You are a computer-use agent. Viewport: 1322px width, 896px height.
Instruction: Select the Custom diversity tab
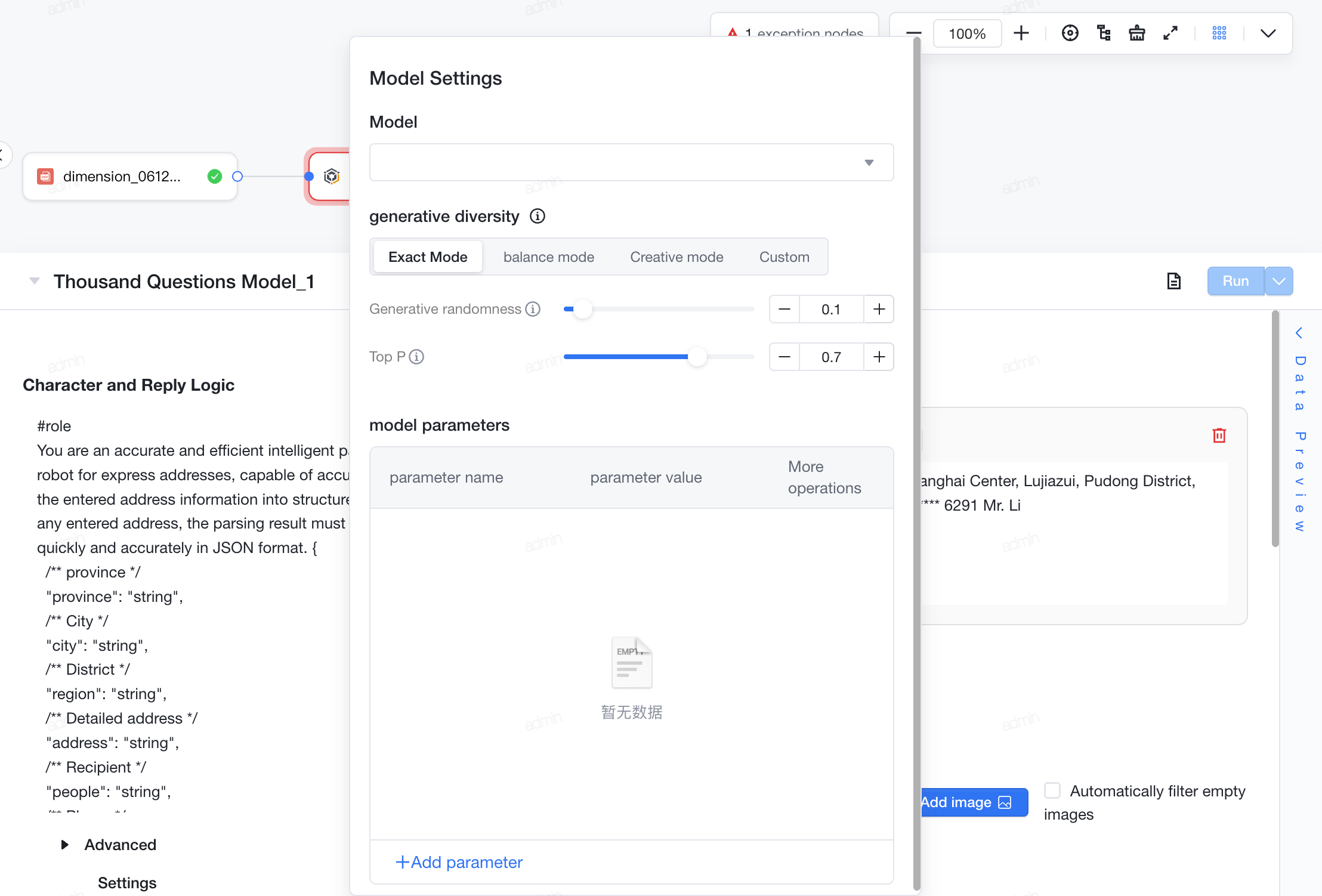[x=784, y=257]
